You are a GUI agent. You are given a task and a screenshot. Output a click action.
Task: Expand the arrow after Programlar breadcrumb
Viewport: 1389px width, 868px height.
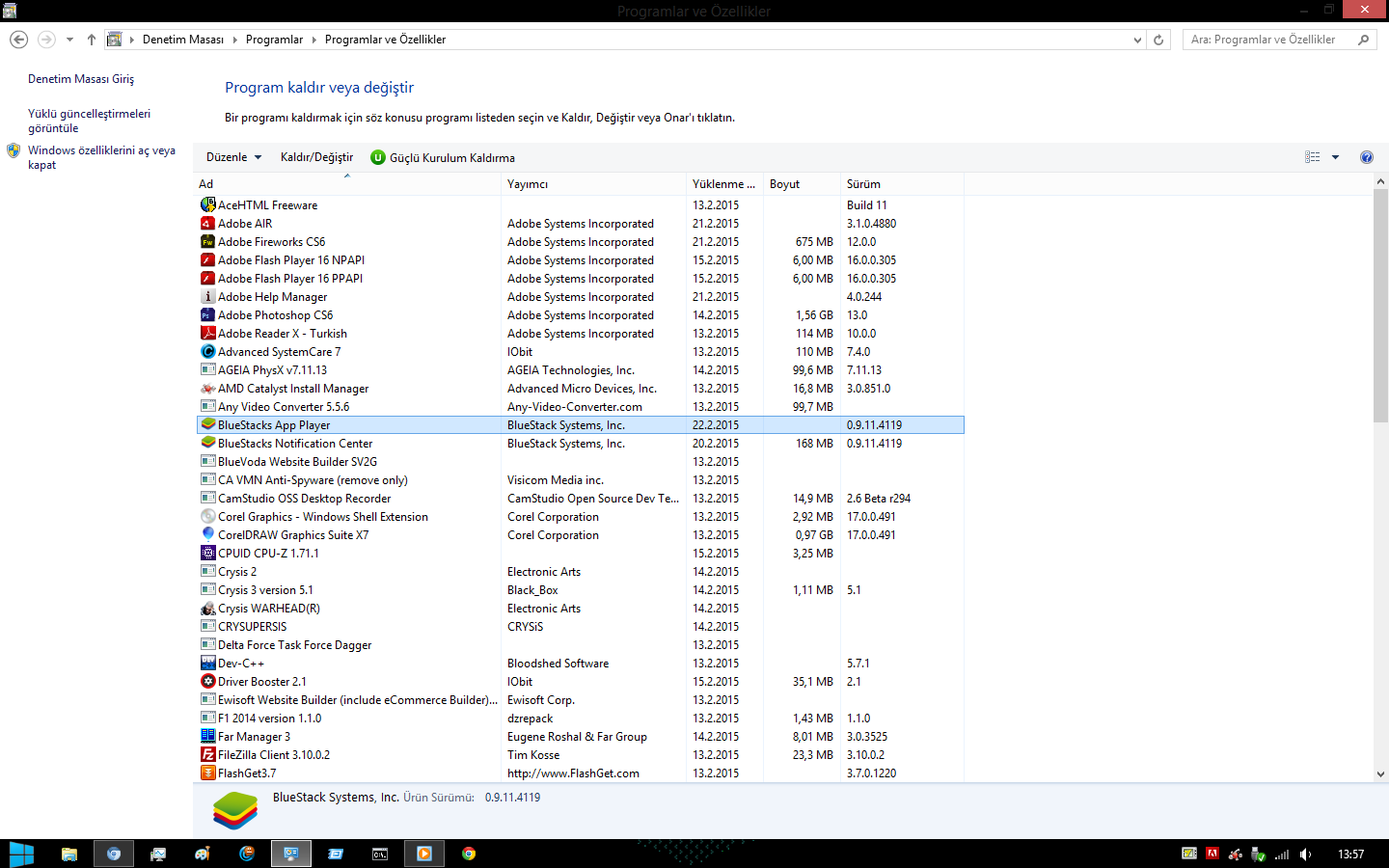313,40
